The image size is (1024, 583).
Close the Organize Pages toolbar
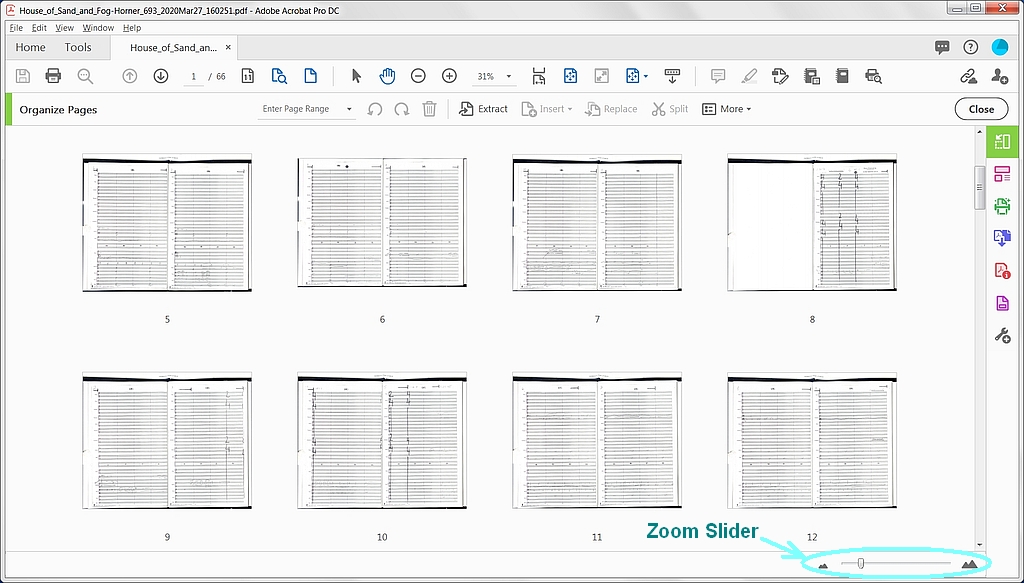[981, 108]
